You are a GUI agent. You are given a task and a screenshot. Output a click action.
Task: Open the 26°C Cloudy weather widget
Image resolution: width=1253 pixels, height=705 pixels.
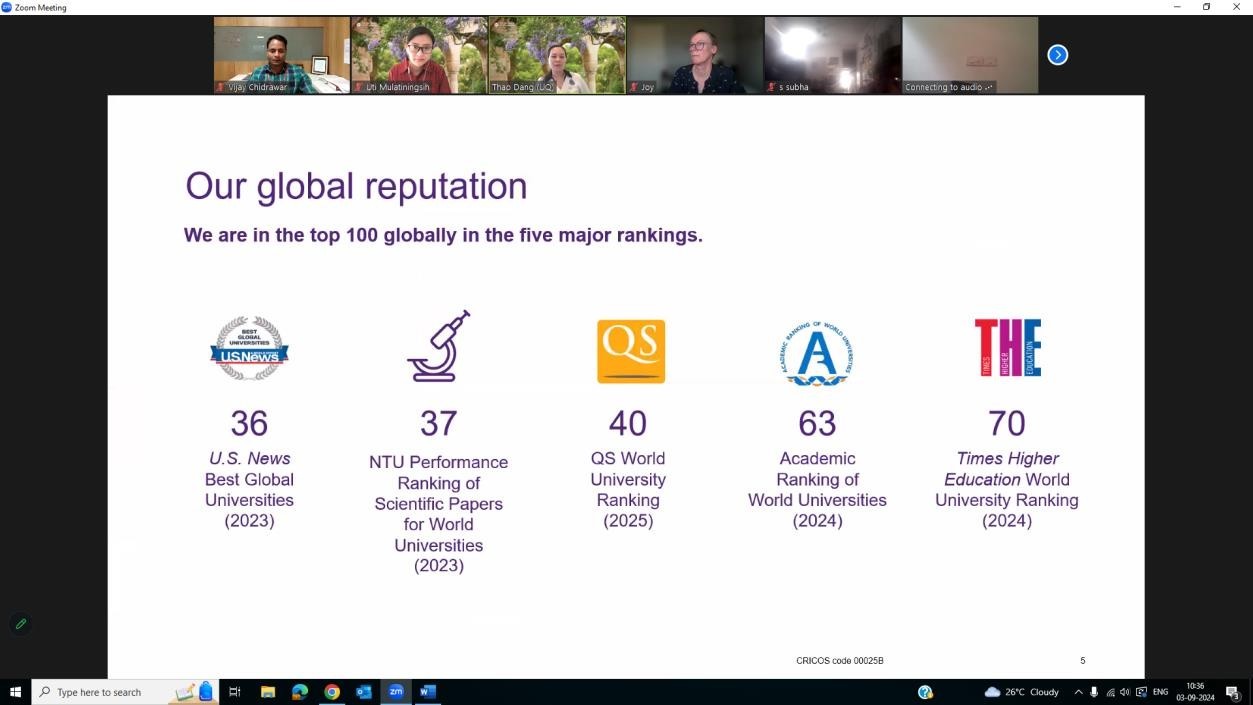click(x=1022, y=692)
